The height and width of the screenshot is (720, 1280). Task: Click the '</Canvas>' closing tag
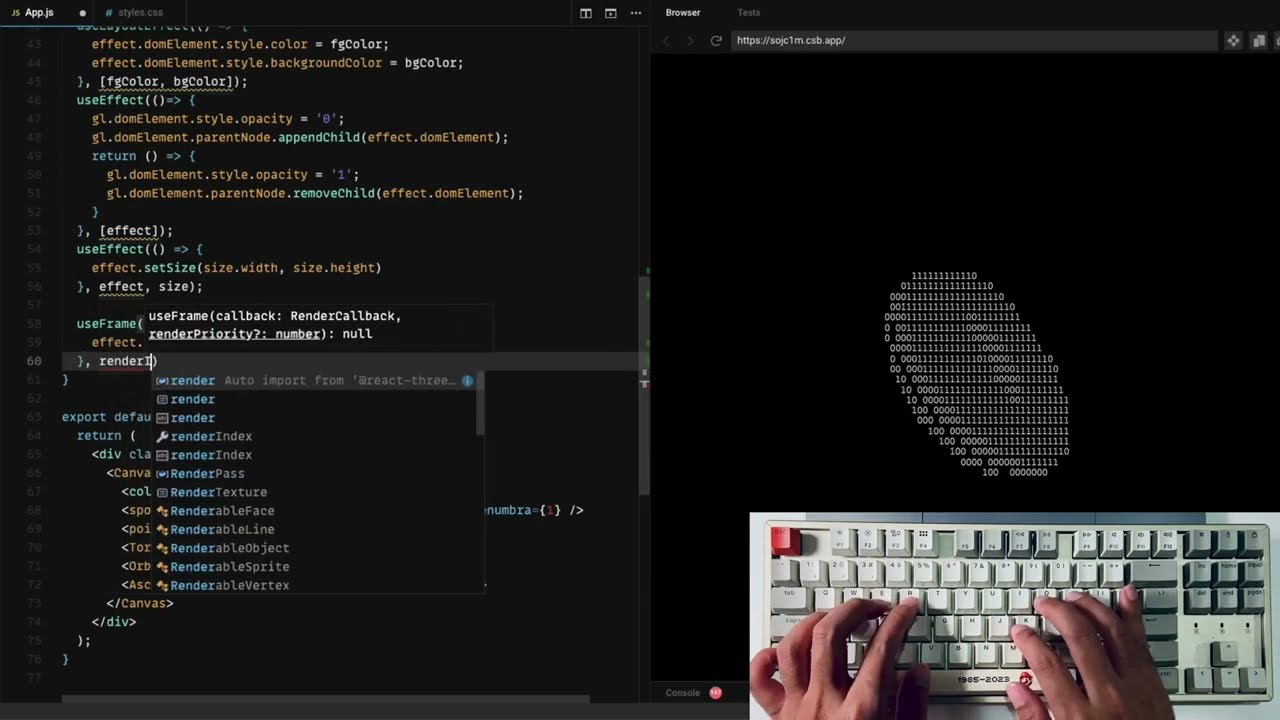tap(140, 604)
